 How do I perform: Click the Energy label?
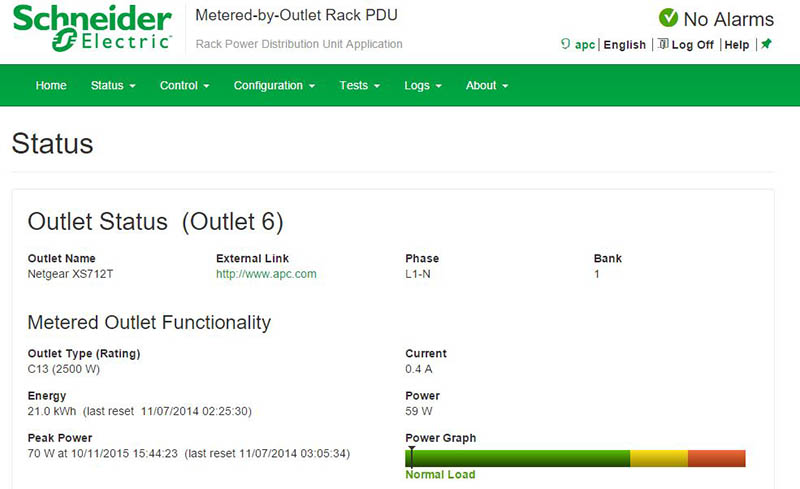click(47, 396)
